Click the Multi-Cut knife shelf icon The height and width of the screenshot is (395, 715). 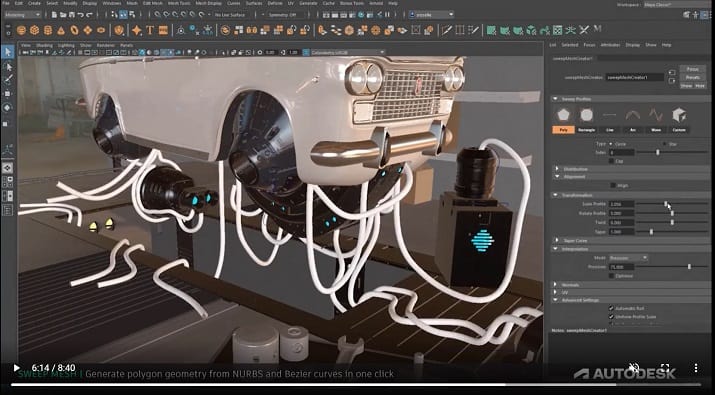click(446, 31)
